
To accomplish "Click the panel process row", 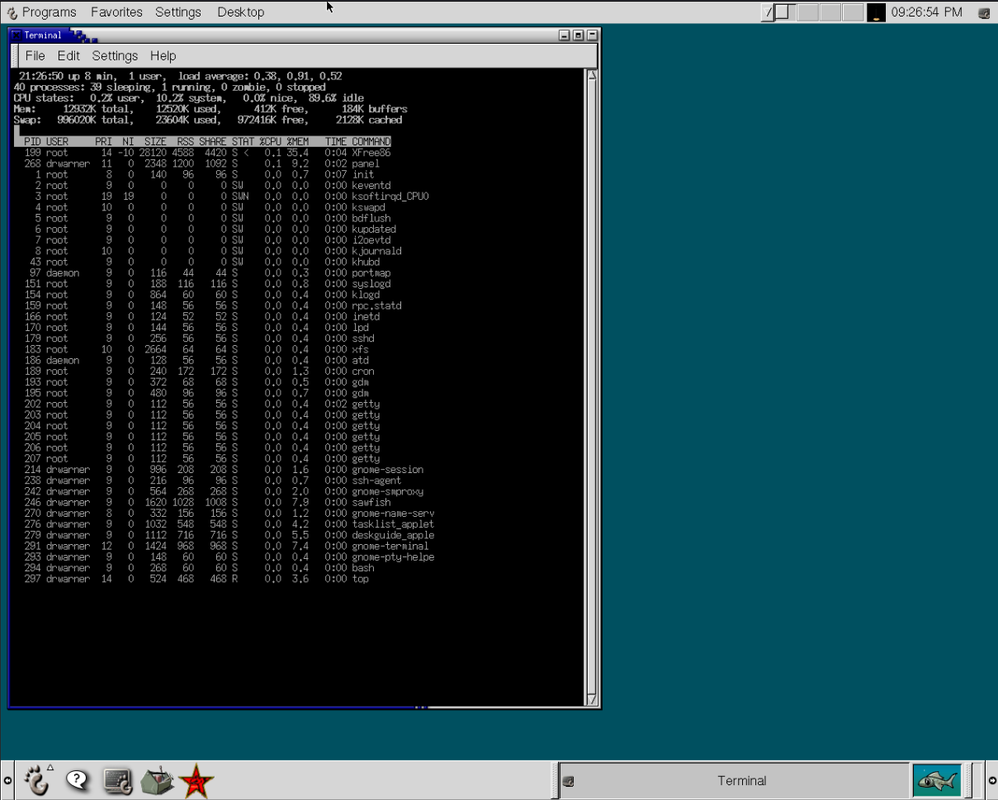I will 202,164.
